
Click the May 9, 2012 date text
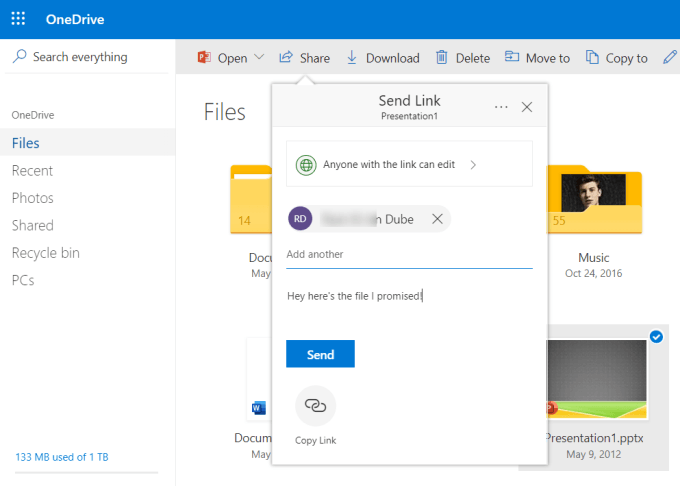(x=593, y=454)
